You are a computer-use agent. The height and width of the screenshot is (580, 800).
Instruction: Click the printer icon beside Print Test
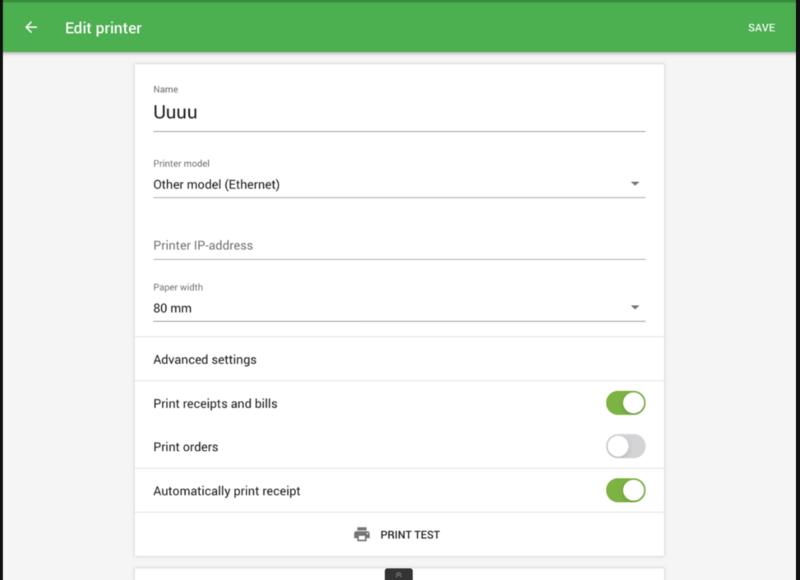[x=362, y=535]
